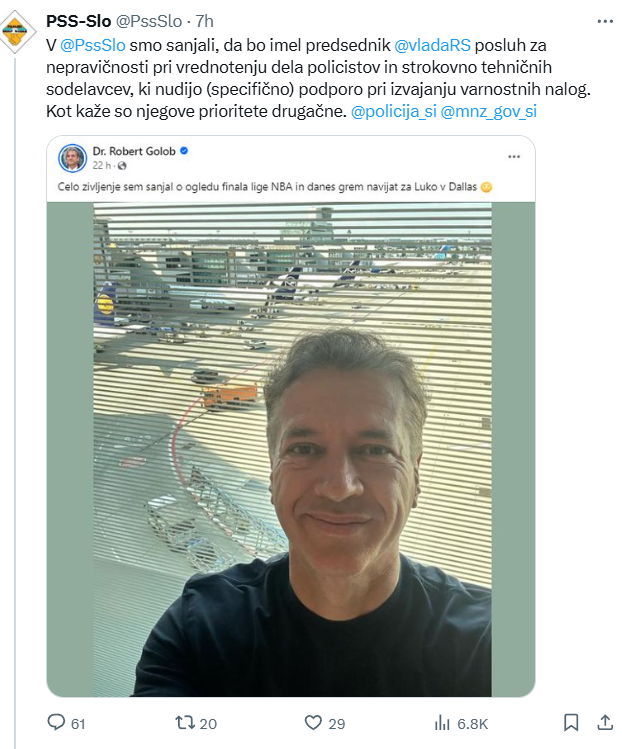
Task: Click the blue verified badge next to Golob
Action: click(184, 151)
